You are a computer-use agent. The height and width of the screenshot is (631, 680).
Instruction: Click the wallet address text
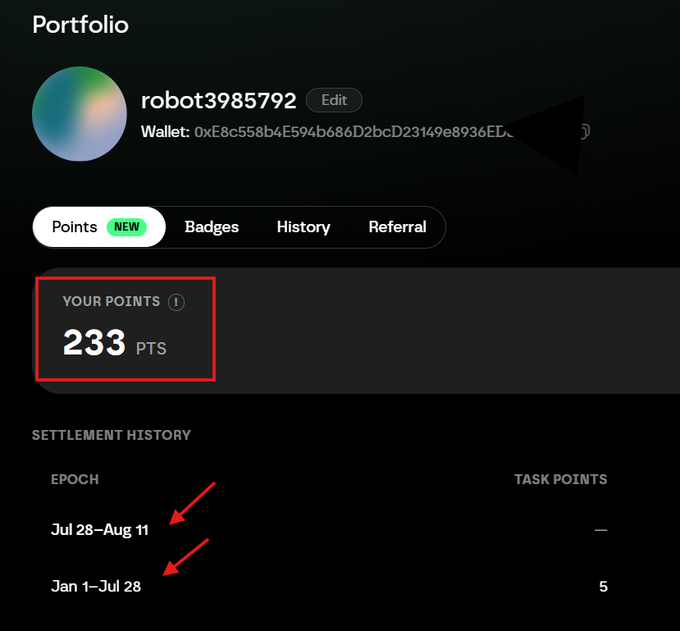click(353, 132)
